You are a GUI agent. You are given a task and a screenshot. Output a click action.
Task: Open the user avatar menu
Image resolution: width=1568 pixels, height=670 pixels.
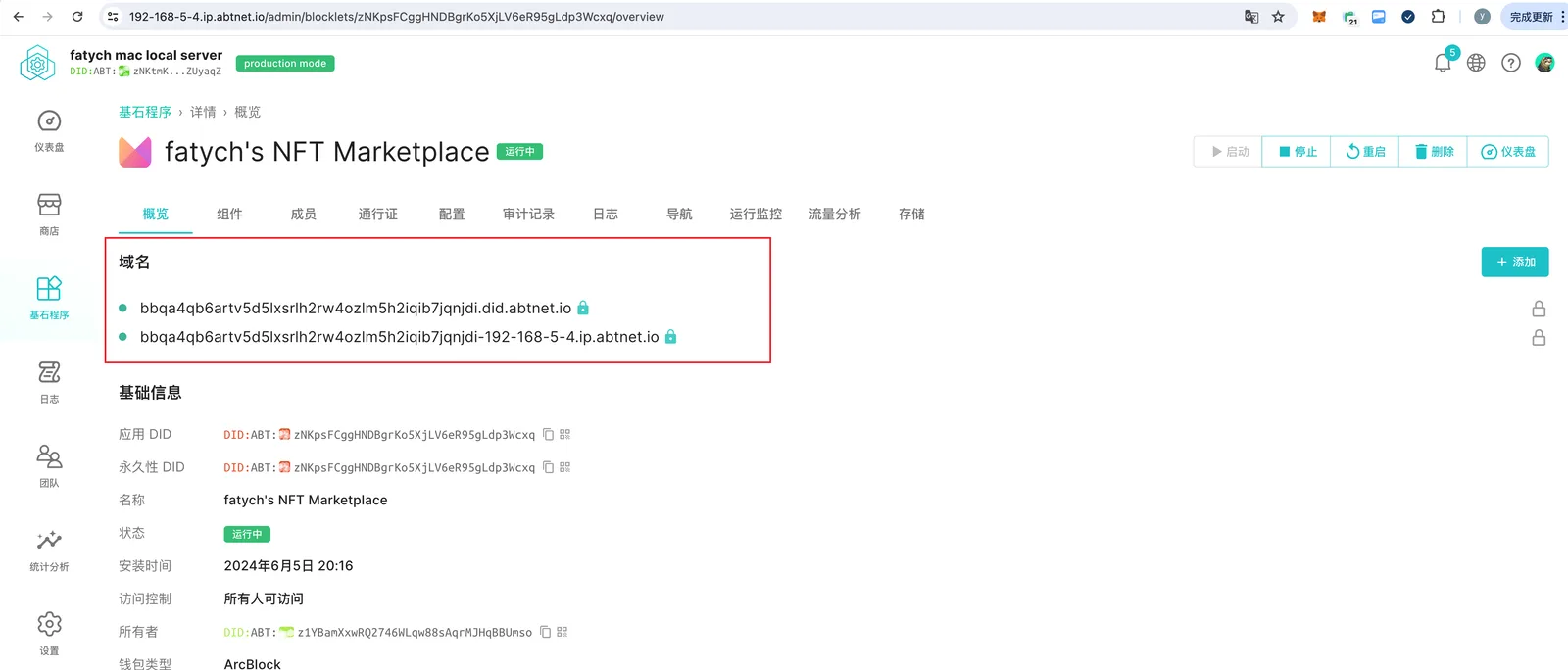[x=1544, y=63]
